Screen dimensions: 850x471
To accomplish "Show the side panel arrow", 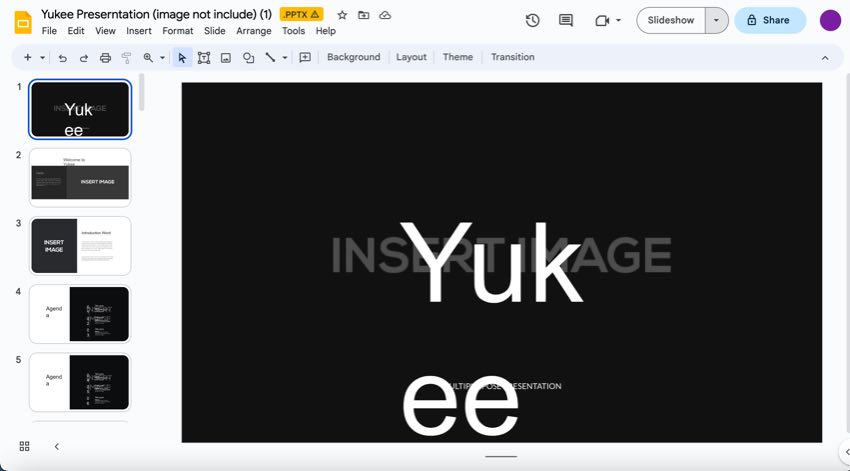I will click(x=846, y=451).
